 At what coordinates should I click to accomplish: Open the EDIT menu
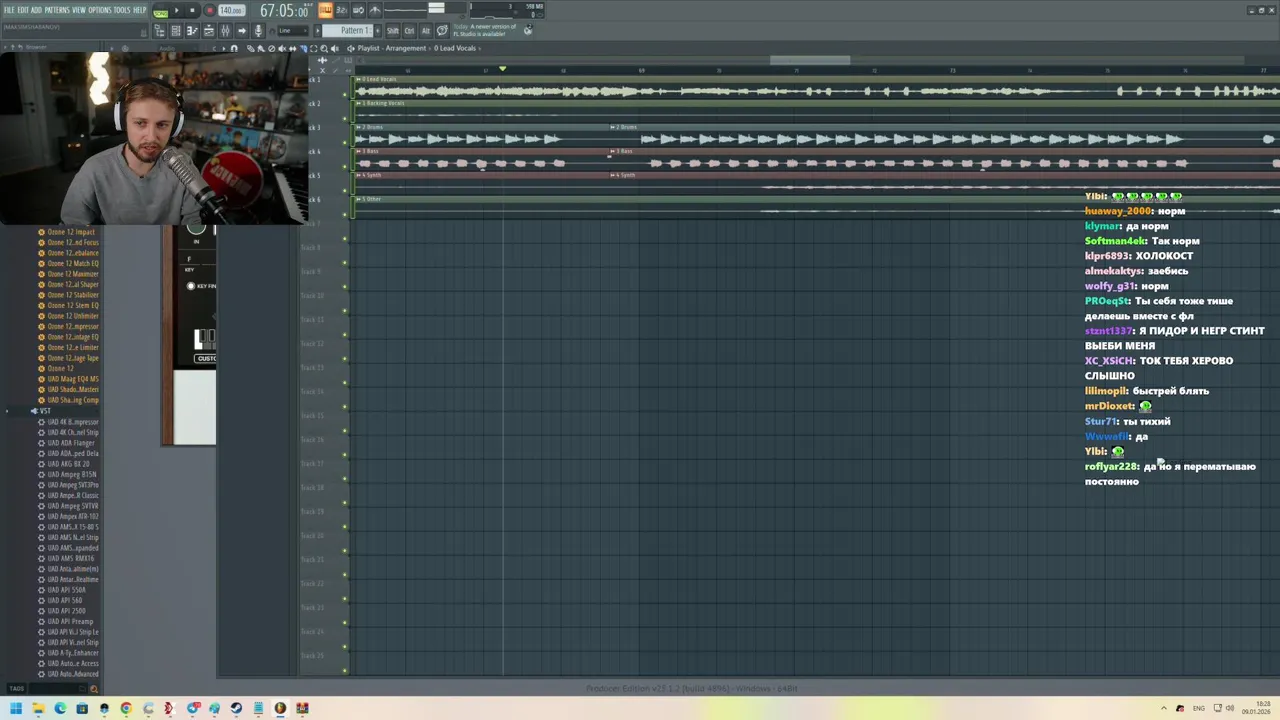pos(23,10)
